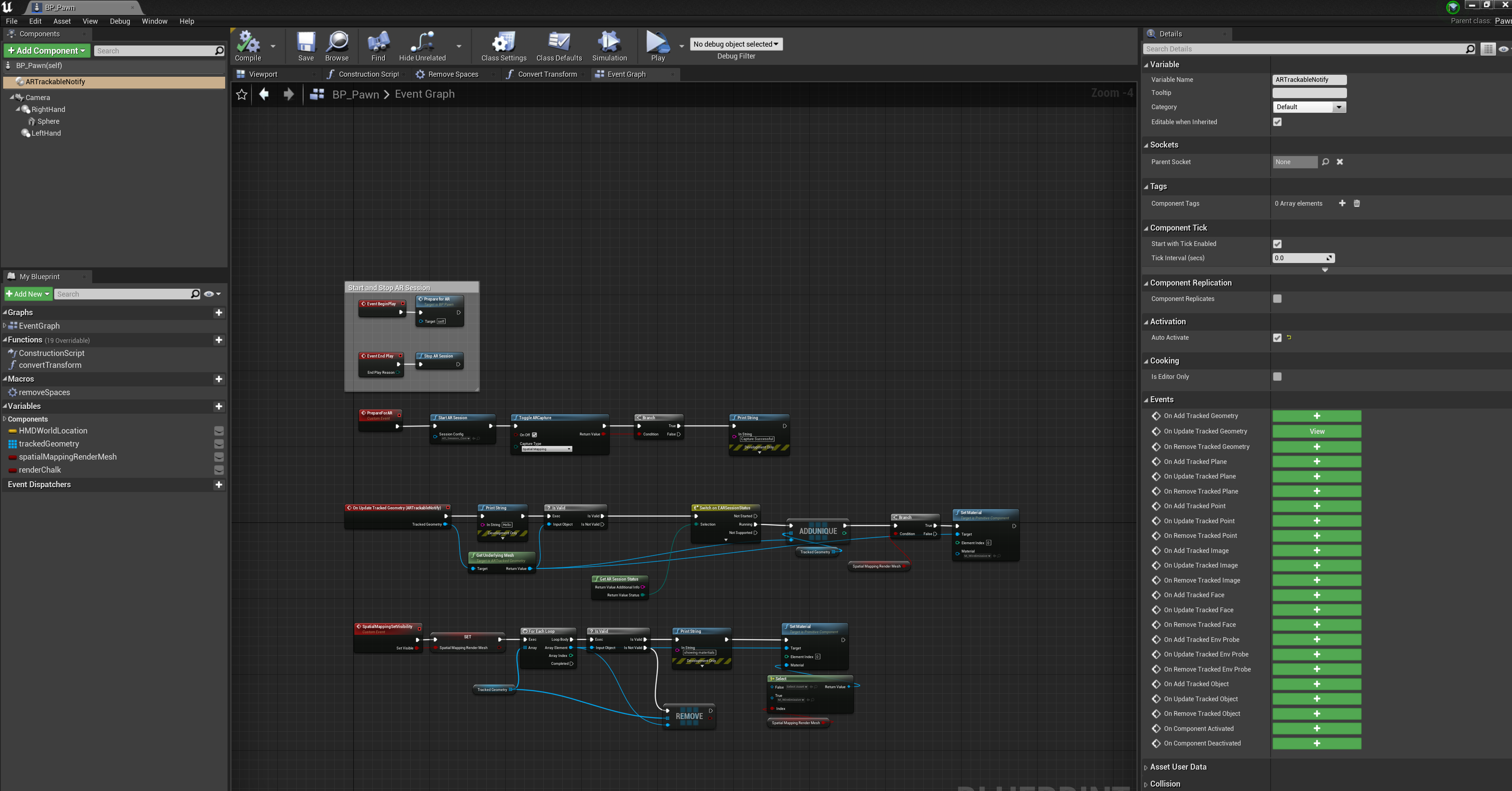This screenshot has height=791, width=1512.
Task: Expand Play options arrow
Action: [681, 46]
